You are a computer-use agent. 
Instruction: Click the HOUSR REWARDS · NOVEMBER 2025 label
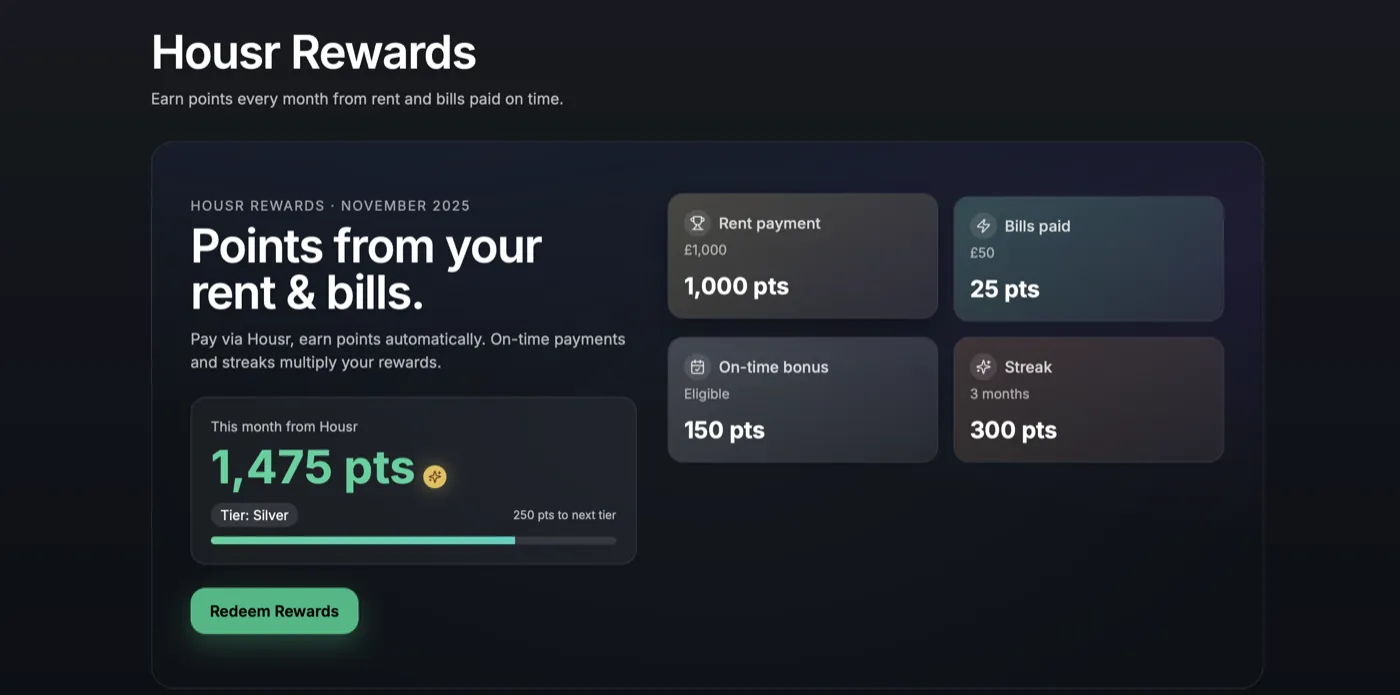[330, 206]
